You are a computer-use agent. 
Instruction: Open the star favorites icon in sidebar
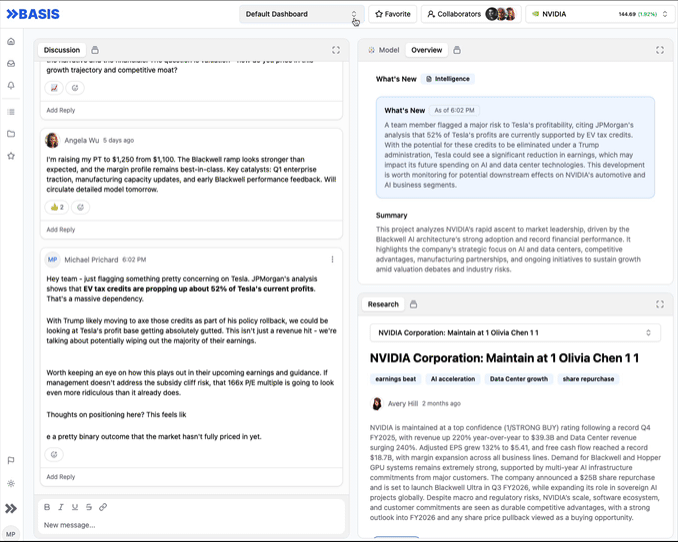(11, 156)
